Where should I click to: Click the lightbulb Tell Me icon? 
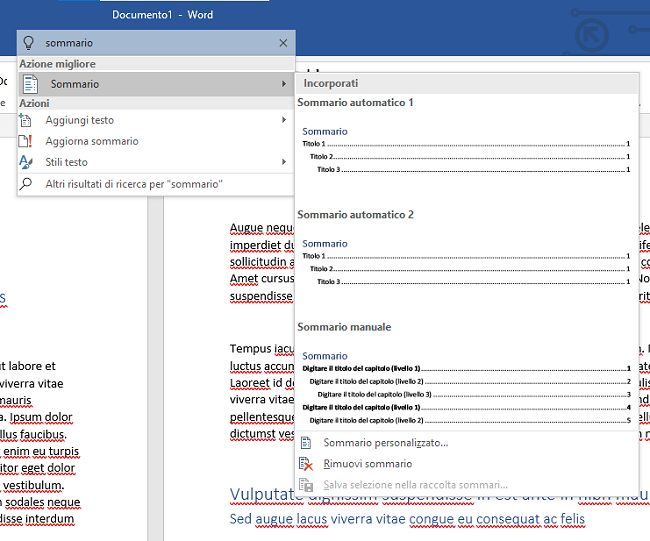coord(28,43)
